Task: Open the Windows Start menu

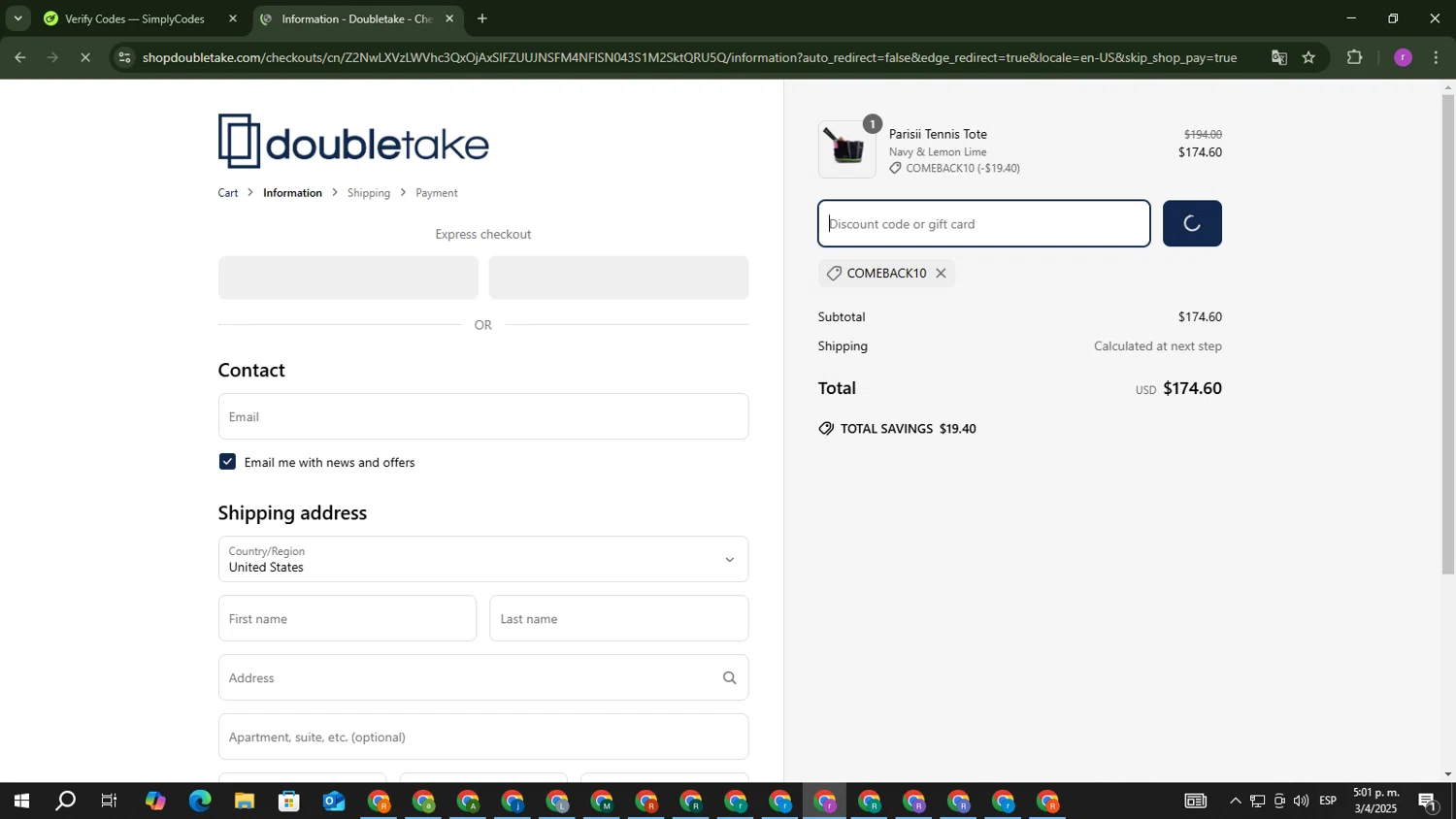Action: point(20,802)
